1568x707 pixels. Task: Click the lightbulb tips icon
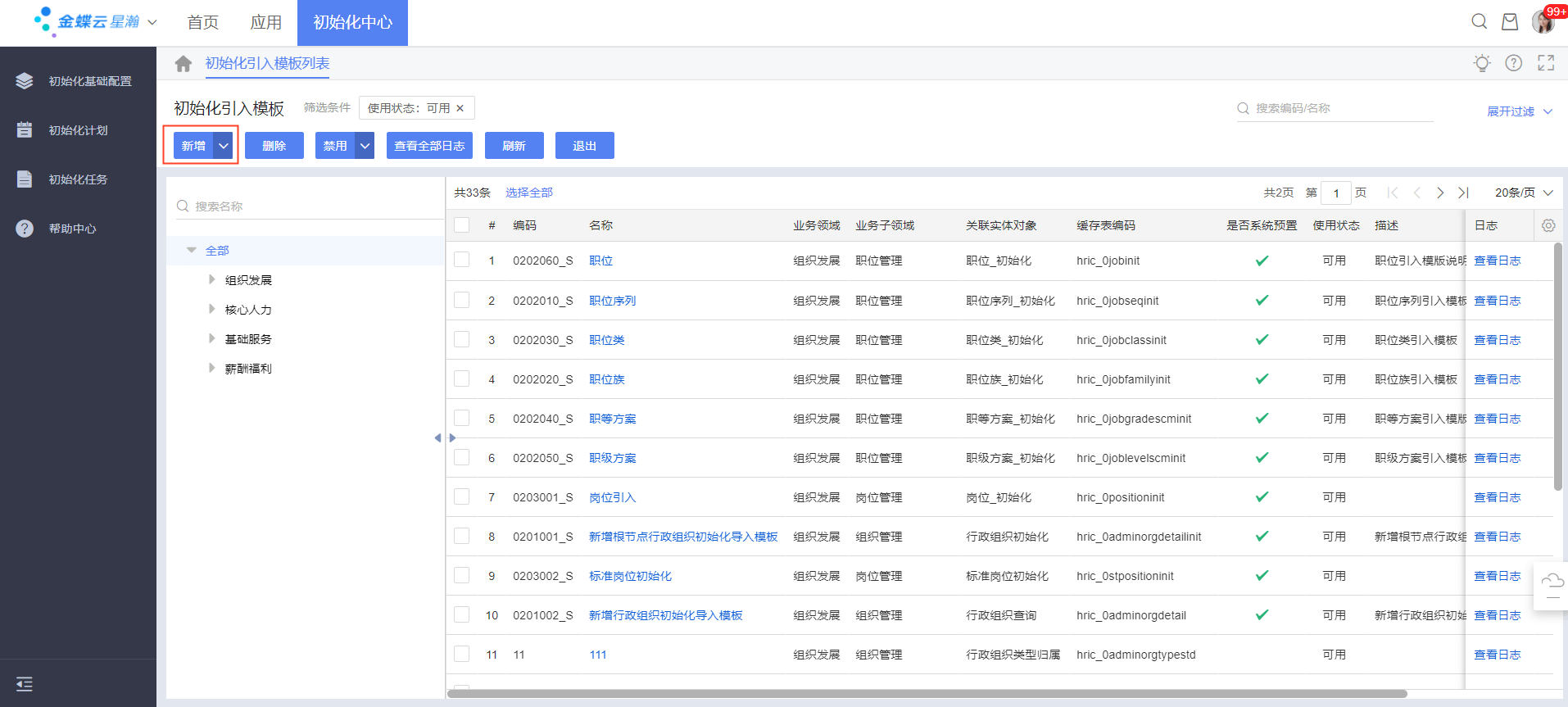point(1481,63)
